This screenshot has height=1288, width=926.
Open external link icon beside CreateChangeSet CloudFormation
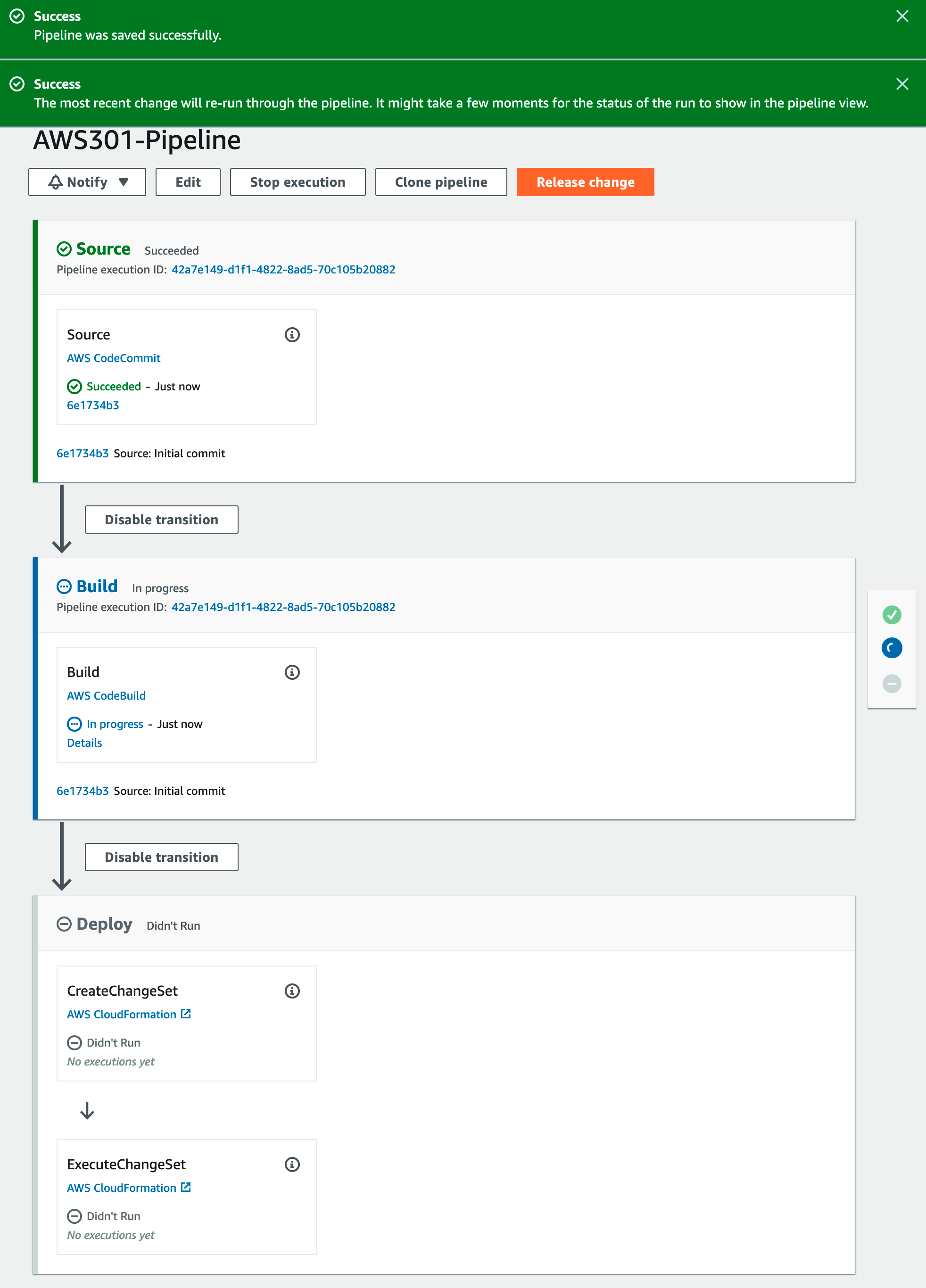(x=186, y=1014)
